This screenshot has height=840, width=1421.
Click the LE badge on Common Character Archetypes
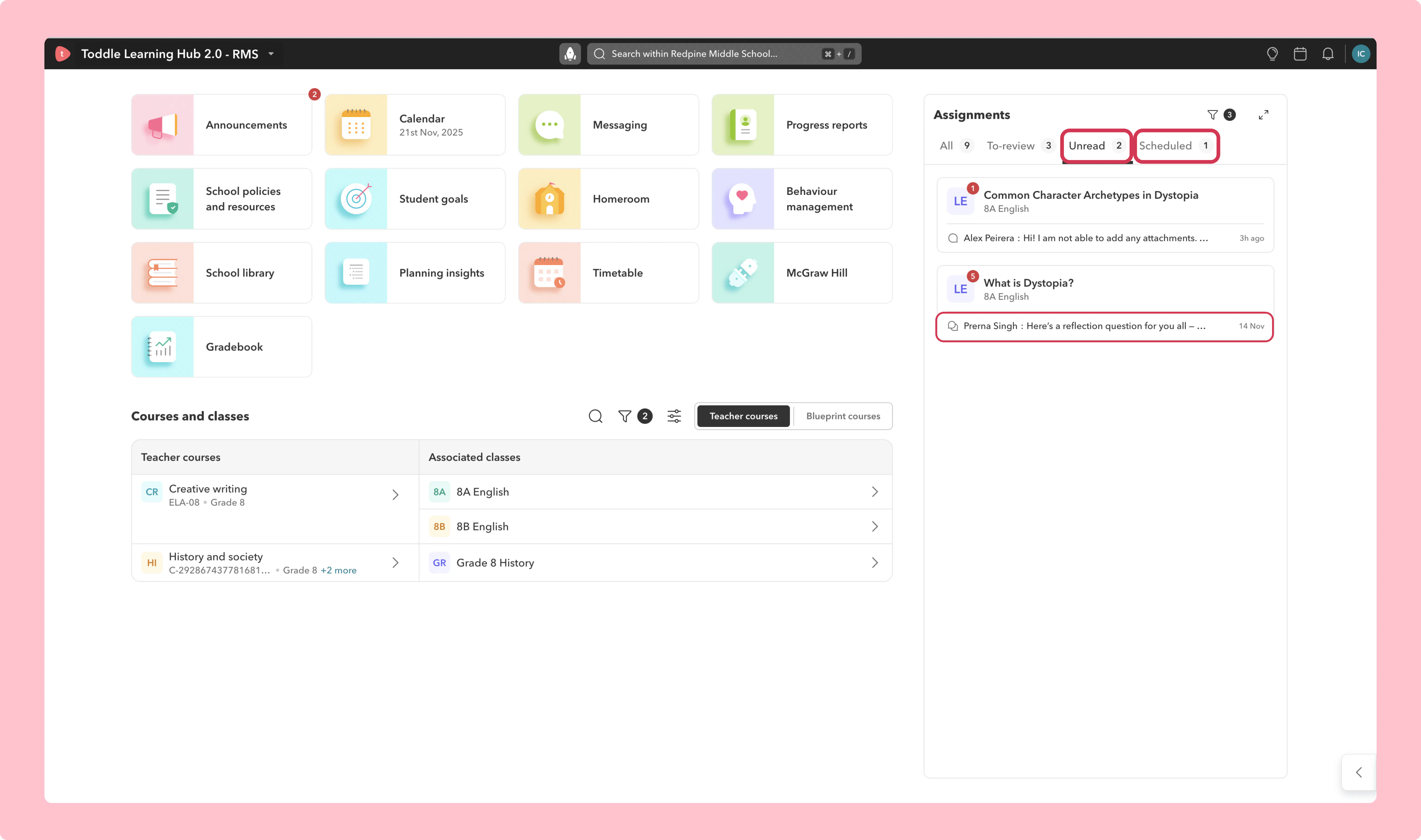(x=960, y=201)
